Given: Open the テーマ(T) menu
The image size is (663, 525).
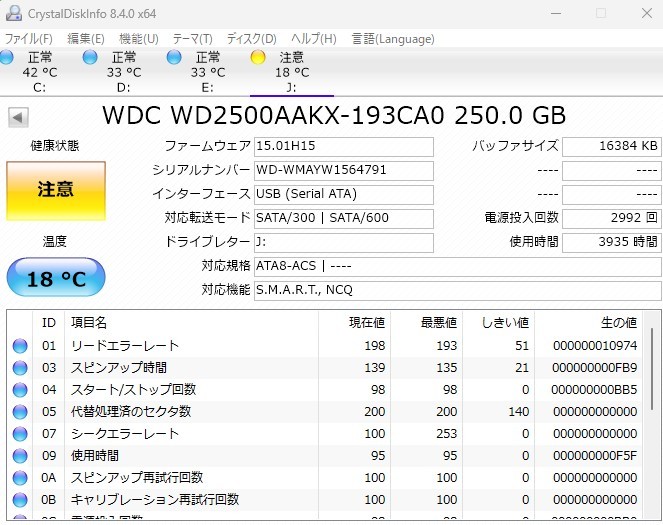Looking at the screenshot, I should (194, 39).
